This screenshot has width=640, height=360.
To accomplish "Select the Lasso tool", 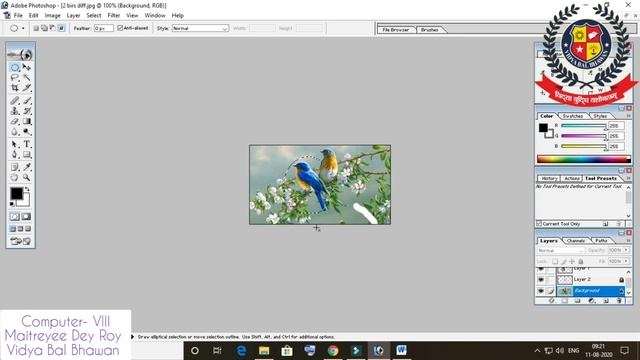I will [x=15, y=78].
